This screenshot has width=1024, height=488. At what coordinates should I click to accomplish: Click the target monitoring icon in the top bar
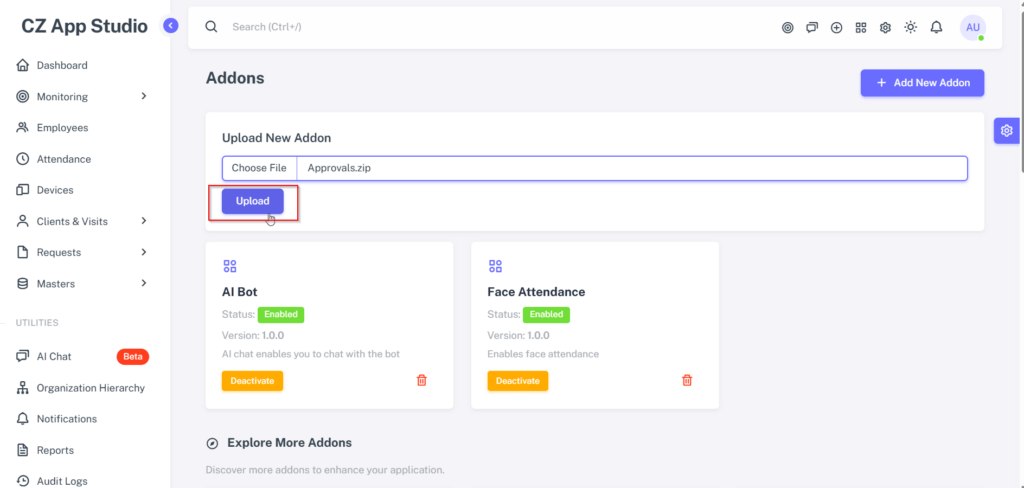[788, 27]
